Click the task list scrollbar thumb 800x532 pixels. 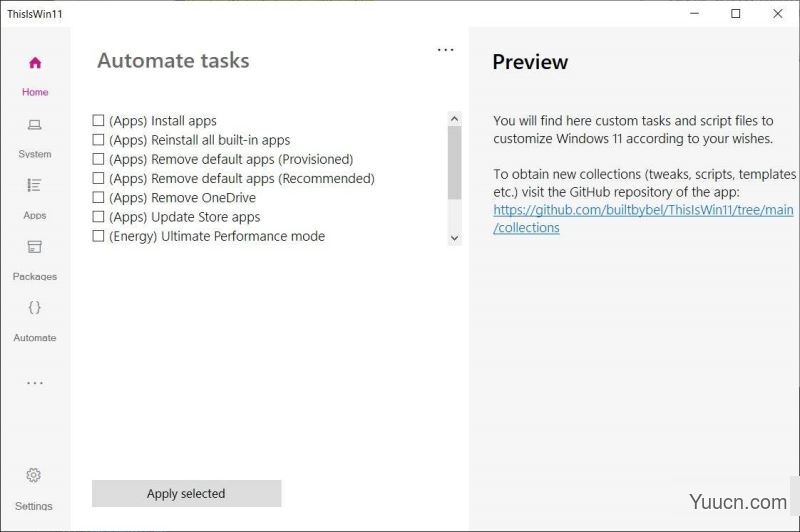tap(455, 163)
